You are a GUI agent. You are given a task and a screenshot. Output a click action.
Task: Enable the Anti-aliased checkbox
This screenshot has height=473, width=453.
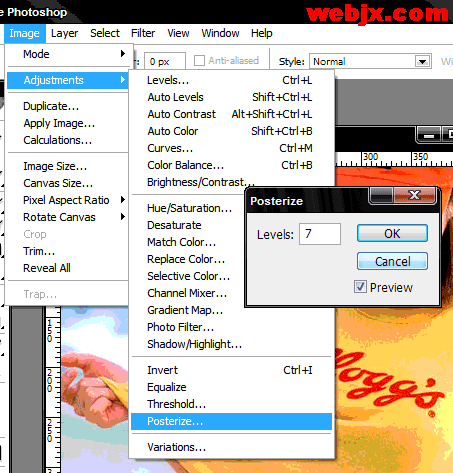(x=199, y=61)
